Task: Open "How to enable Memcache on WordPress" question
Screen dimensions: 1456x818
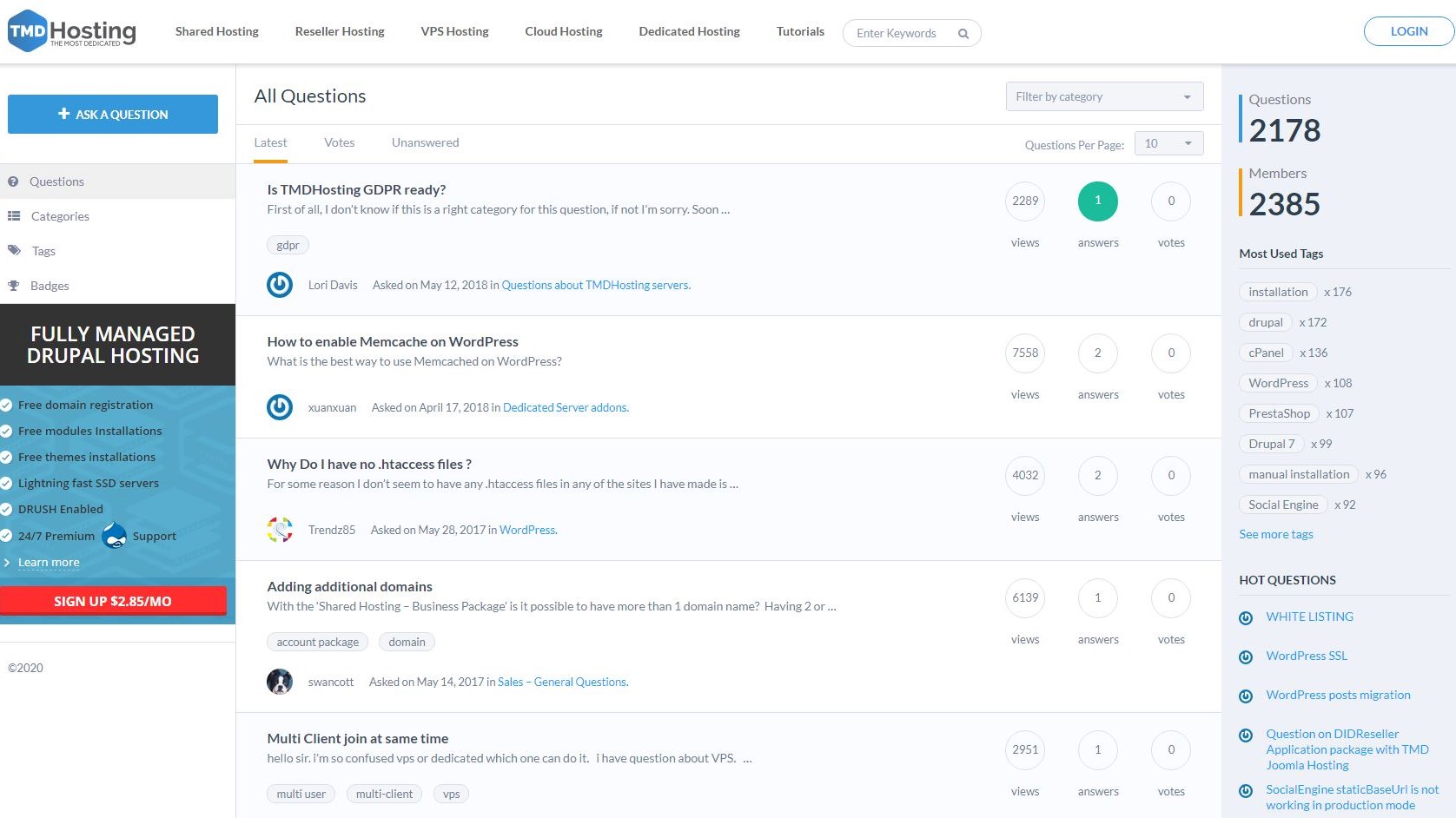Action: (393, 341)
